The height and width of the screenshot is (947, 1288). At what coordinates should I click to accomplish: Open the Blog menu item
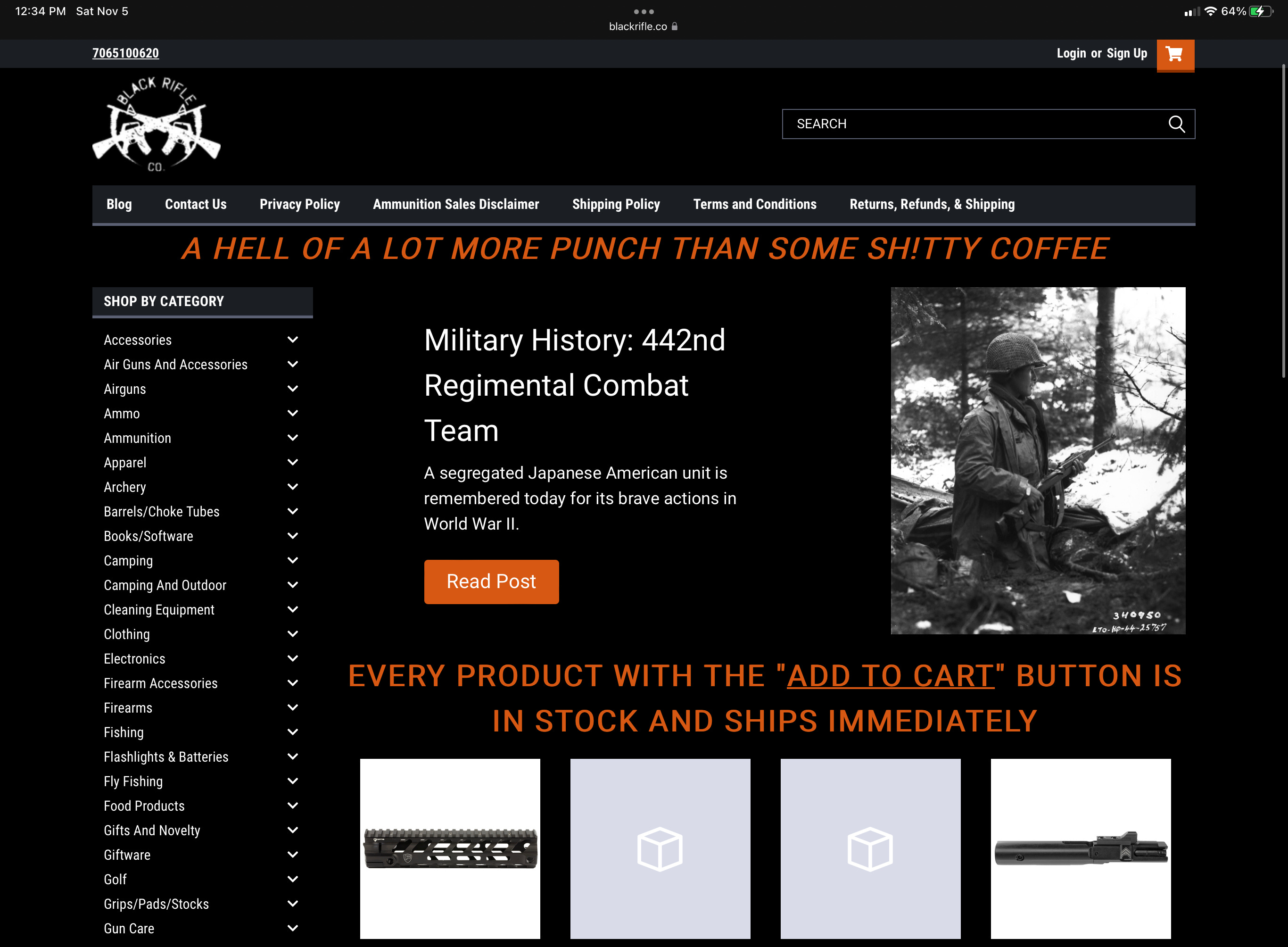(119, 204)
